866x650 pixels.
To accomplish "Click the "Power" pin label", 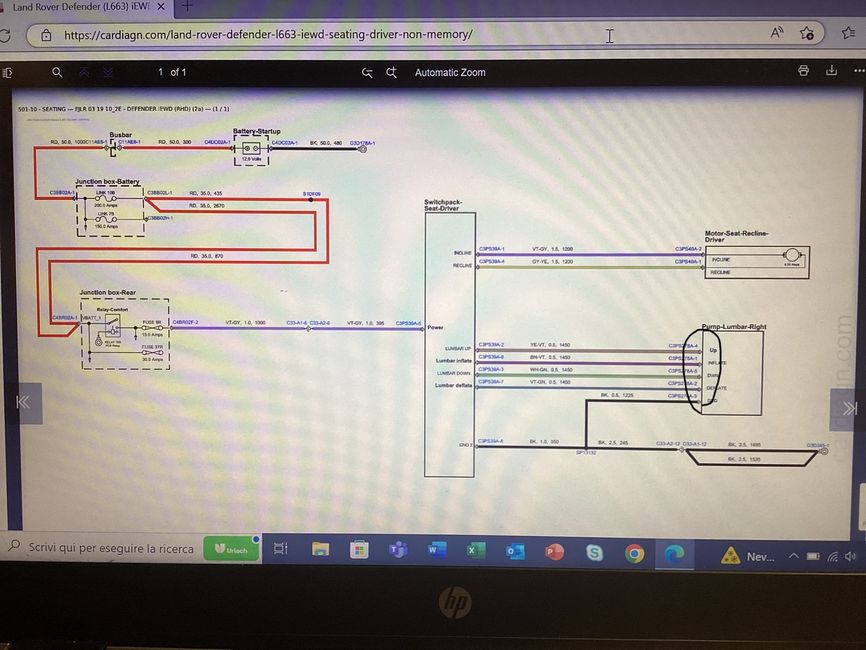I will click(x=435, y=327).
